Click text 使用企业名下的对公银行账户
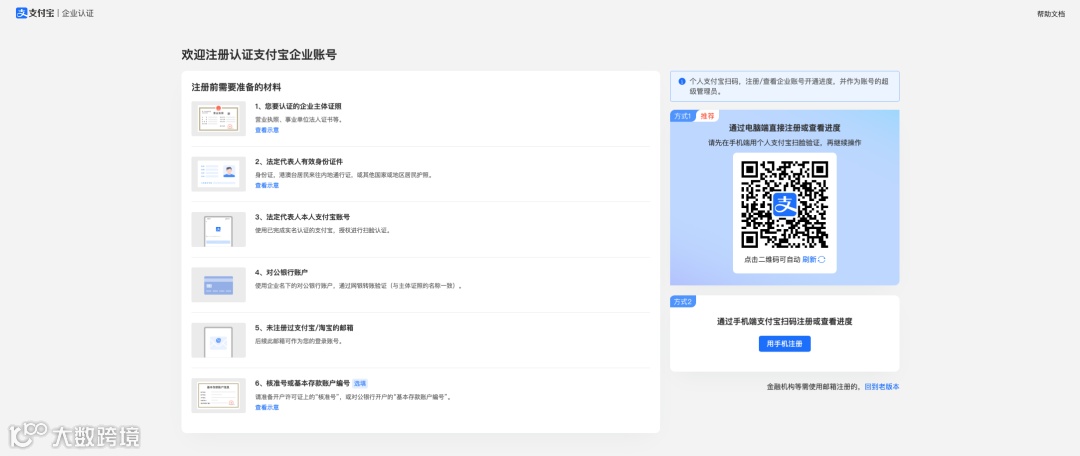Viewport: 1080px width, 456px height. 294,285
